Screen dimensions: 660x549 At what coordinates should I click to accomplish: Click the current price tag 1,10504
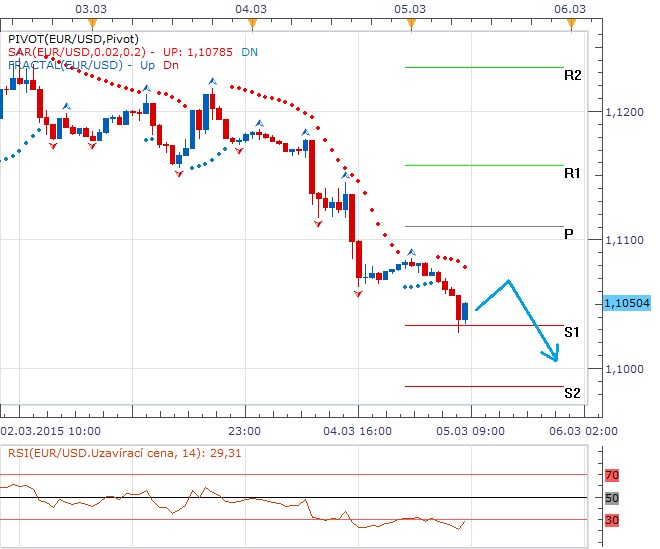tap(628, 303)
